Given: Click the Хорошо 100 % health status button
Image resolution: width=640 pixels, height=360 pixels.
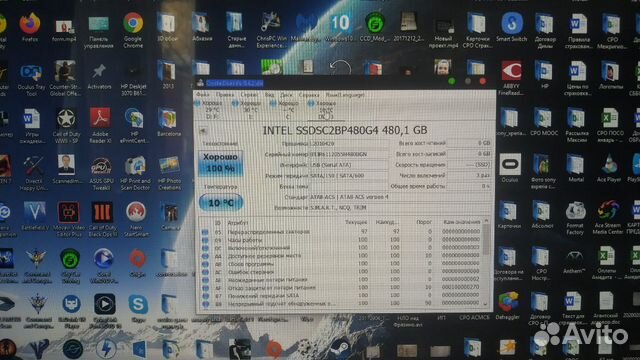Looking at the screenshot, I should (220, 163).
